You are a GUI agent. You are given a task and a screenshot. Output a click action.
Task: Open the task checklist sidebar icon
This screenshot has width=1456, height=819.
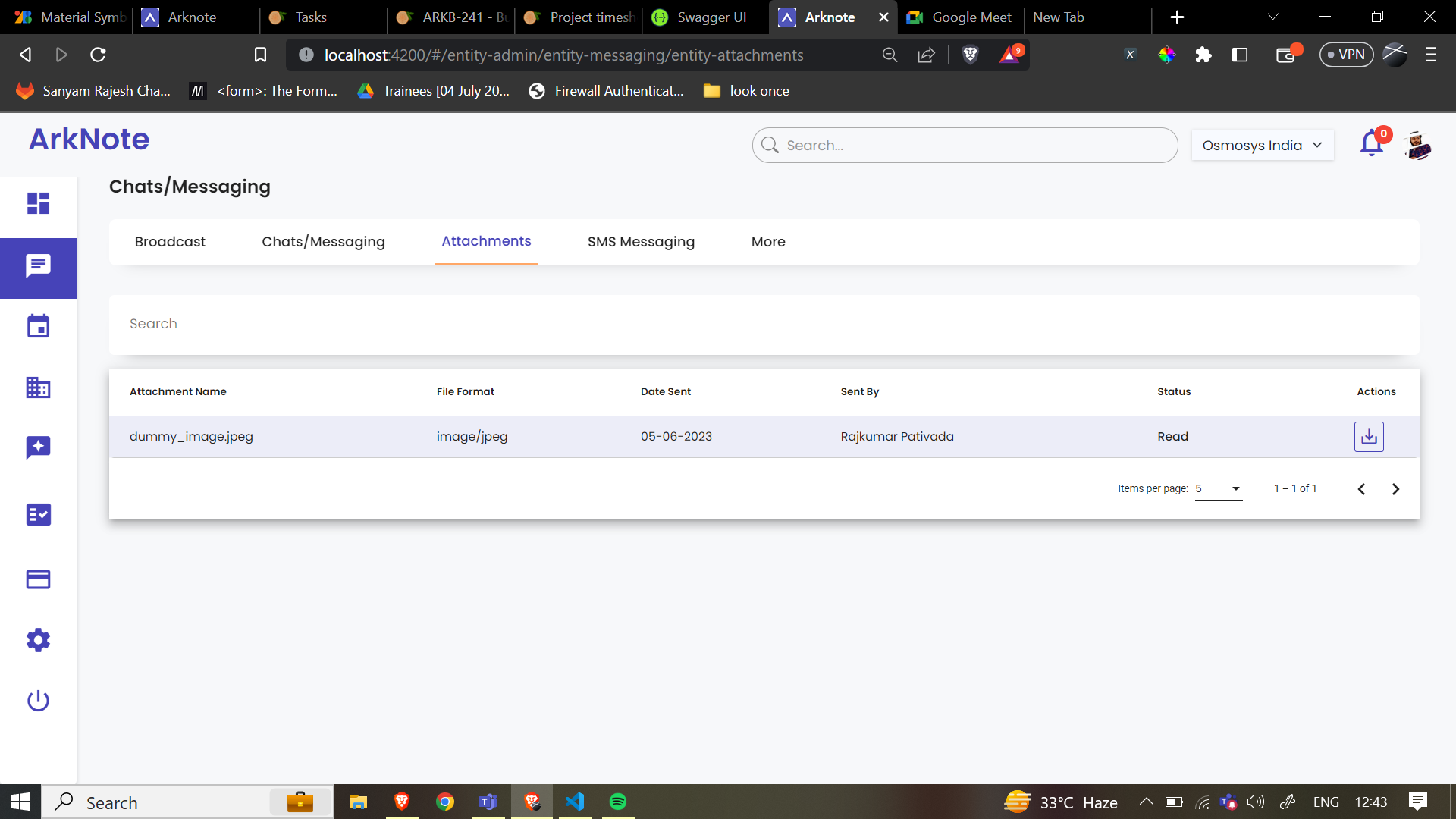click(x=38, y=514)
